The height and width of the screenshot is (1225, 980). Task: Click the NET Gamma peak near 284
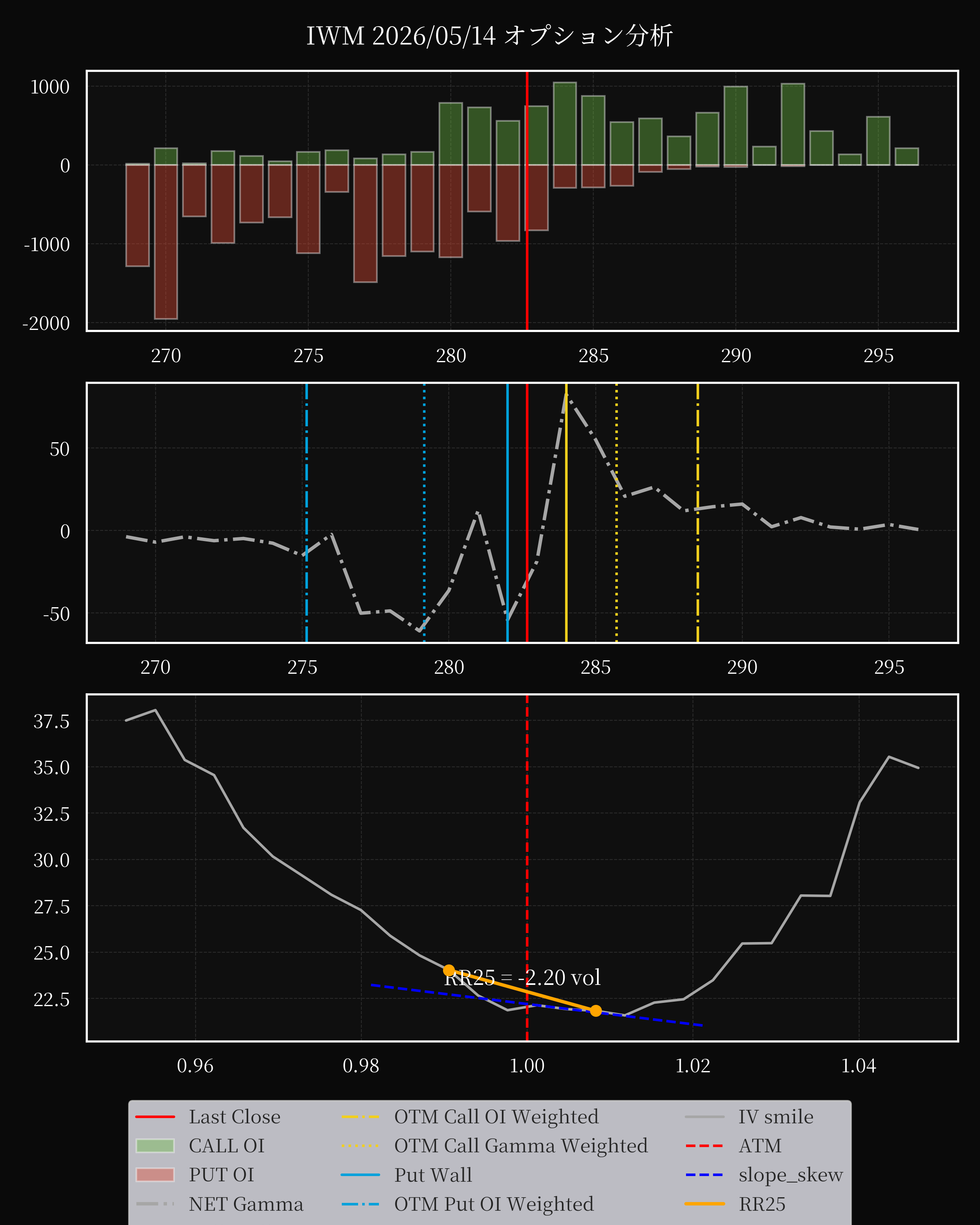click(566, 393)
